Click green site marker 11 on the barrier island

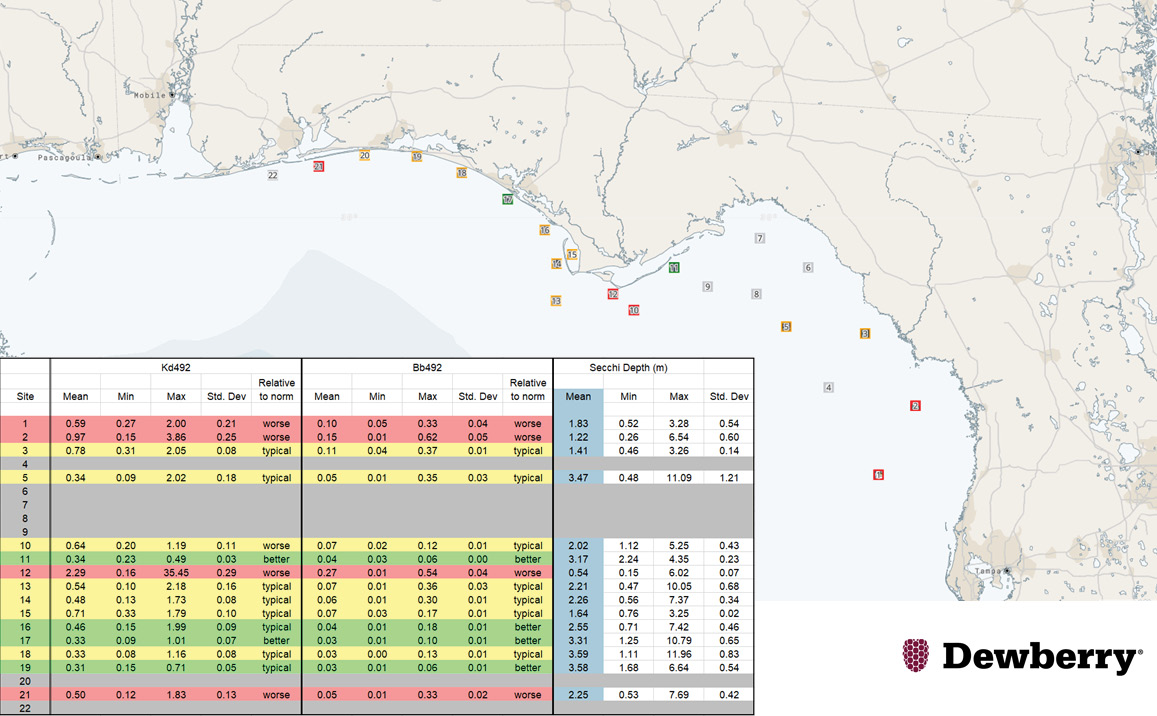(x=673, y=268)
